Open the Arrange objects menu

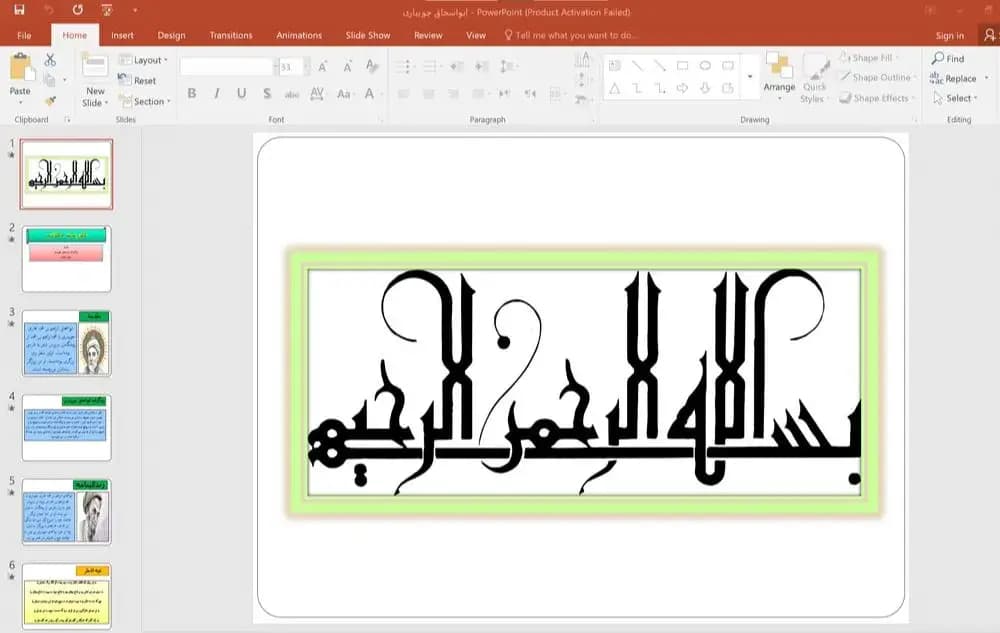coord(779,75)
